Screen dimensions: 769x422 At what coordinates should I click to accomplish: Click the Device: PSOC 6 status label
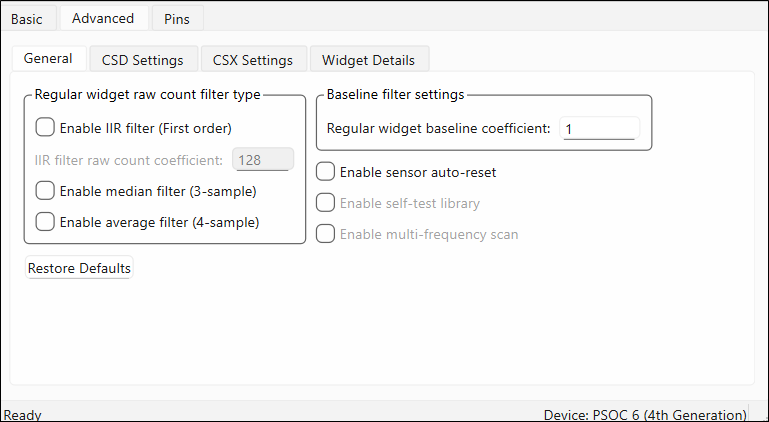[x=644, y=414]
